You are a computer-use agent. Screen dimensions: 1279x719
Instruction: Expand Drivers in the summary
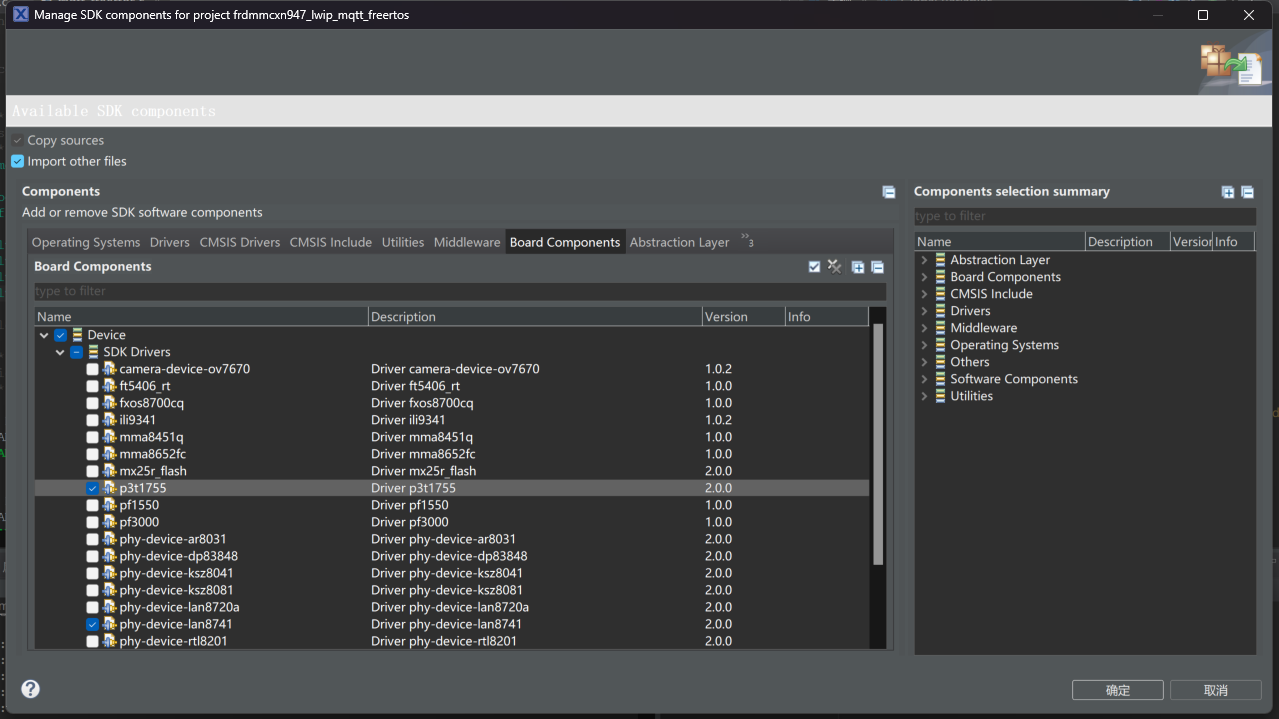point(924,311)
